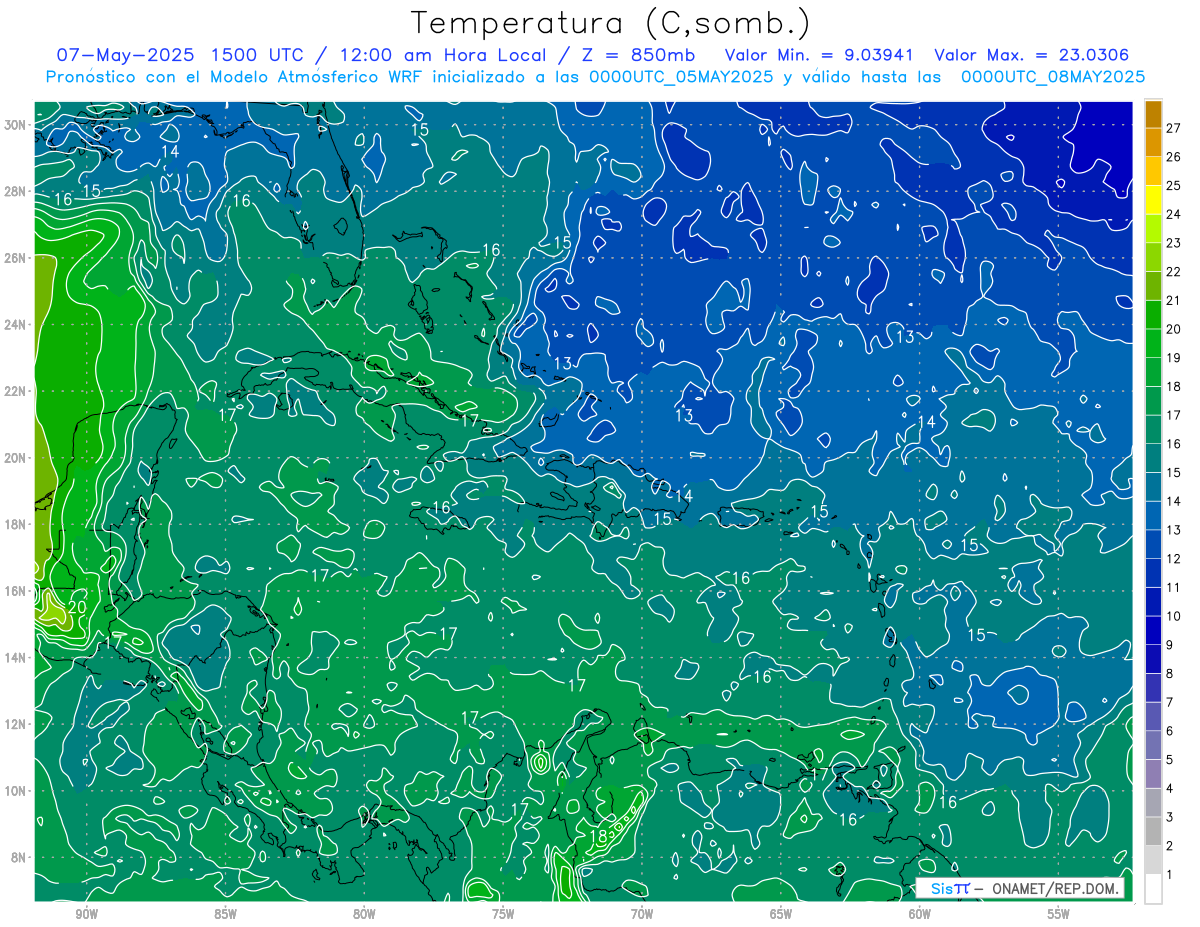Screen dimensions: 1200x927
Task: Click the "8" value on the color legend
Action: [1170, 674]
